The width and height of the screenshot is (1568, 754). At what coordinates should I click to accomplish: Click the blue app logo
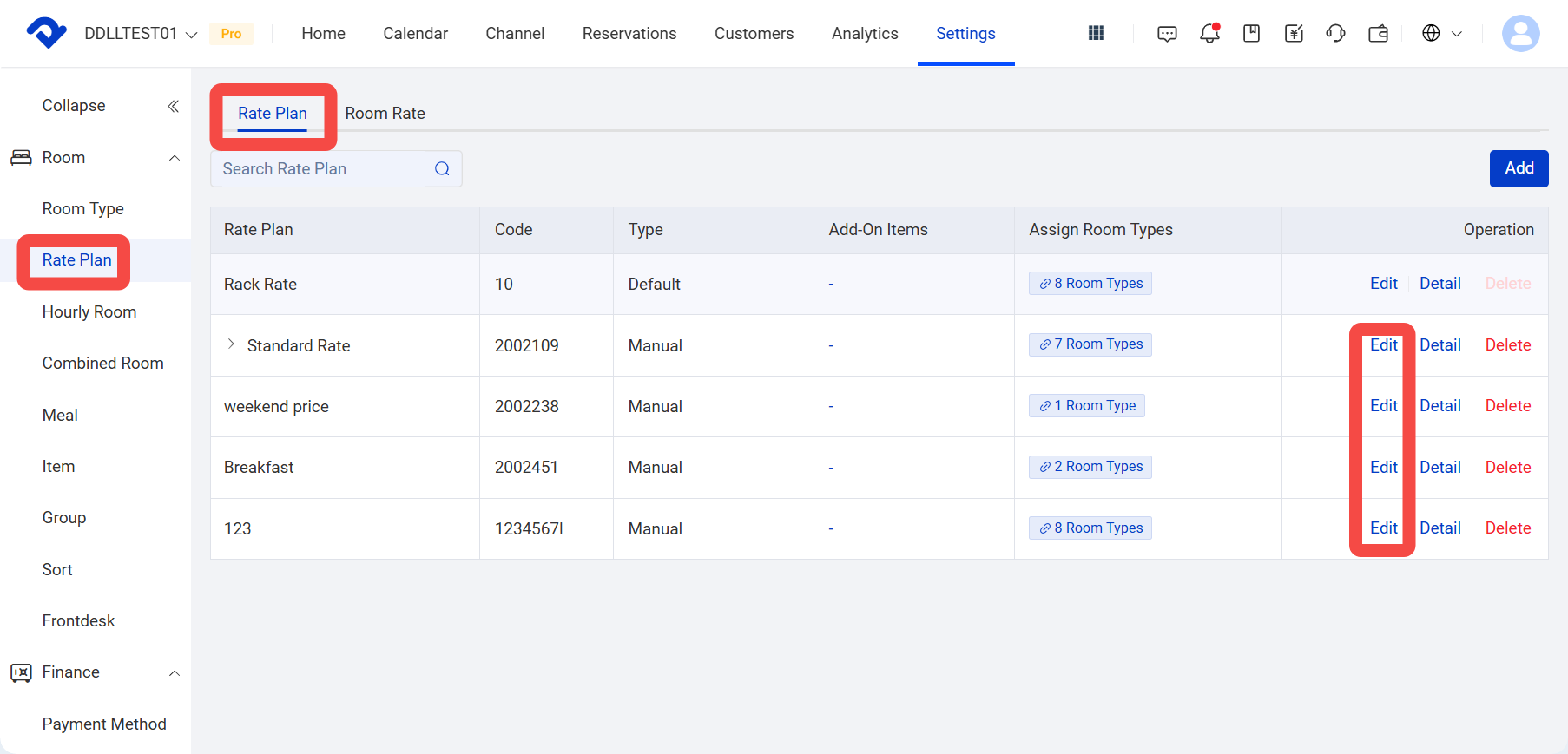[47, 33]
